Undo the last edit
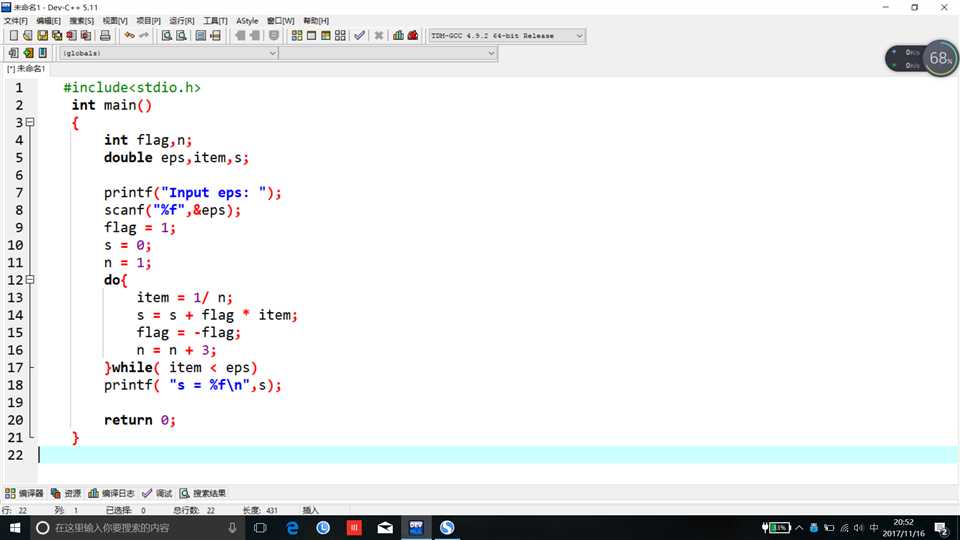This screenshot has height=540, width=960. pos(129,36)
